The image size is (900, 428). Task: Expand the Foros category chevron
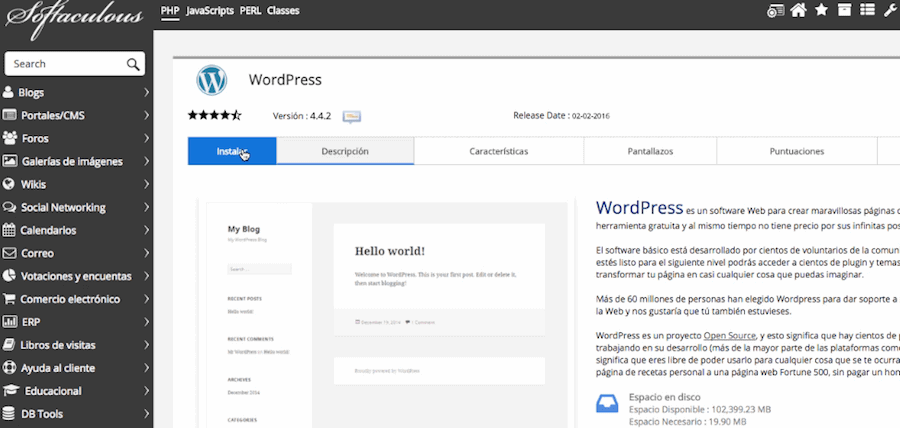[147, 138]
